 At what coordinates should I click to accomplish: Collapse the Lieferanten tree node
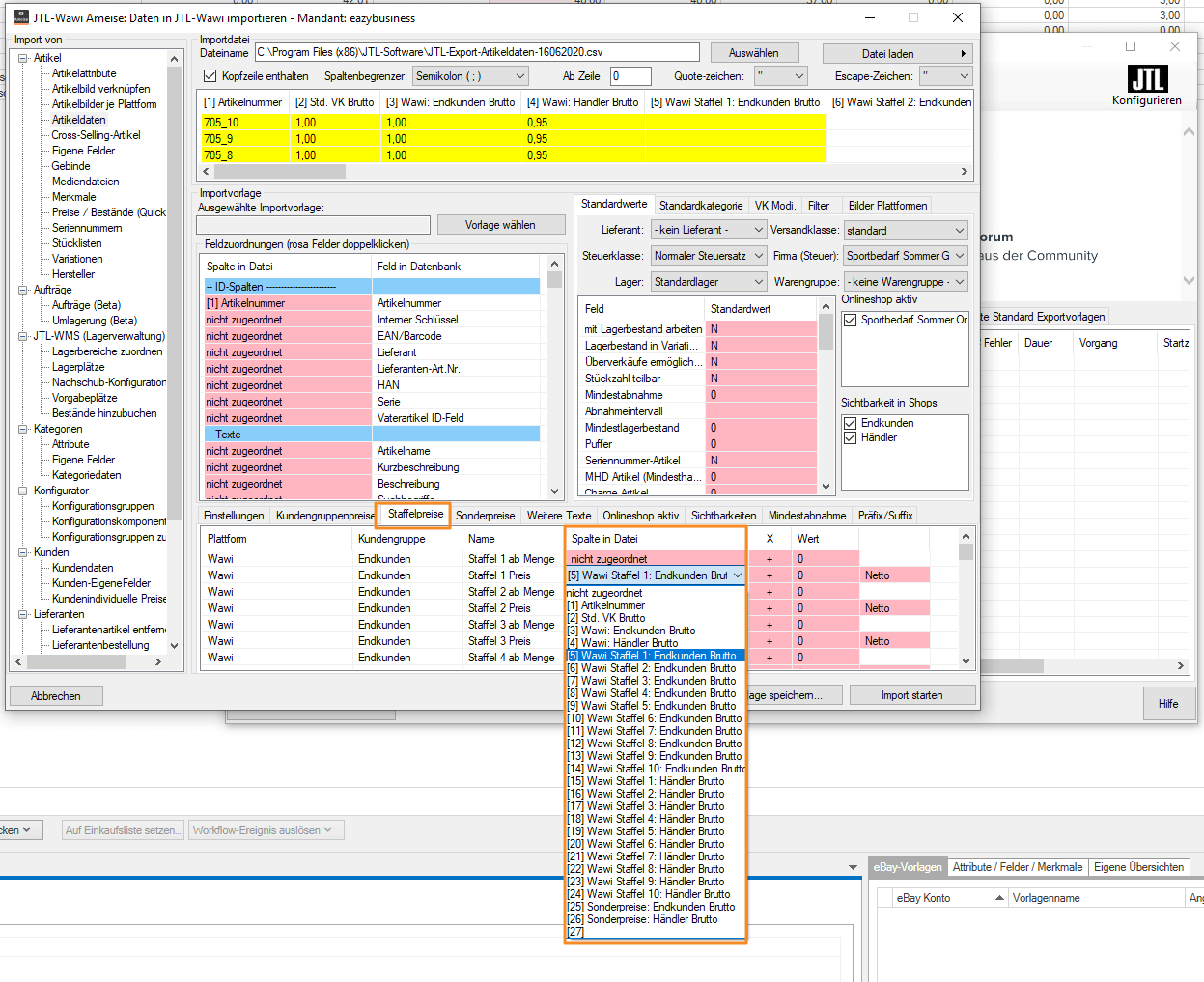pos(23,614)
